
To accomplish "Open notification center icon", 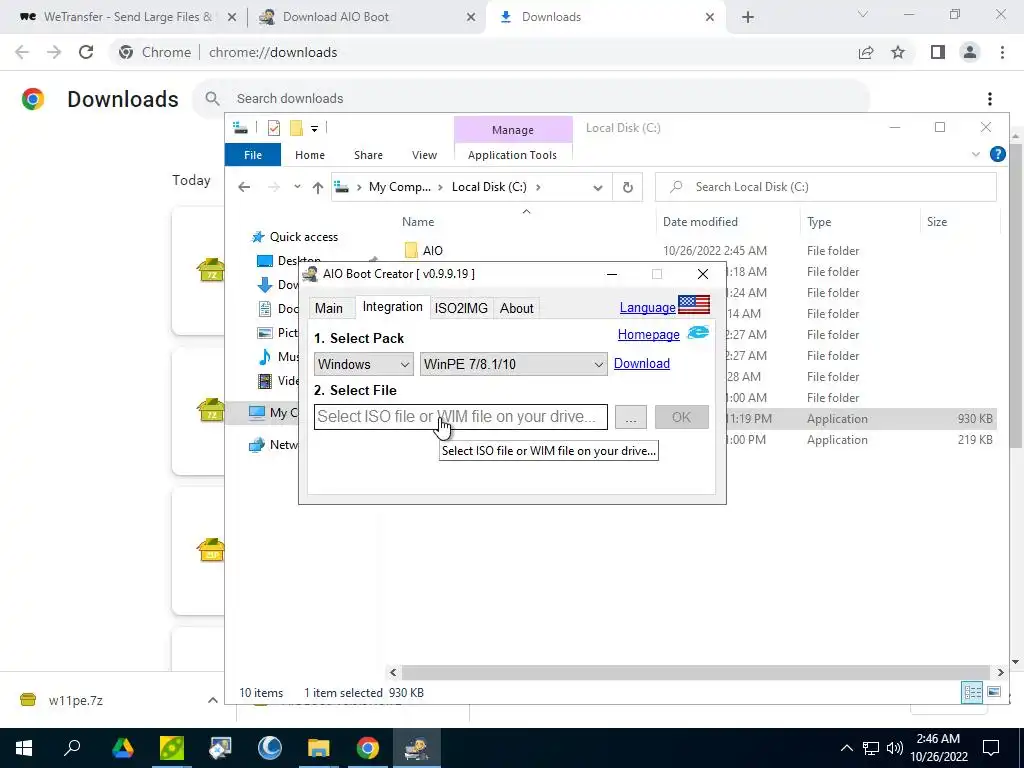I will coord(991,748).
